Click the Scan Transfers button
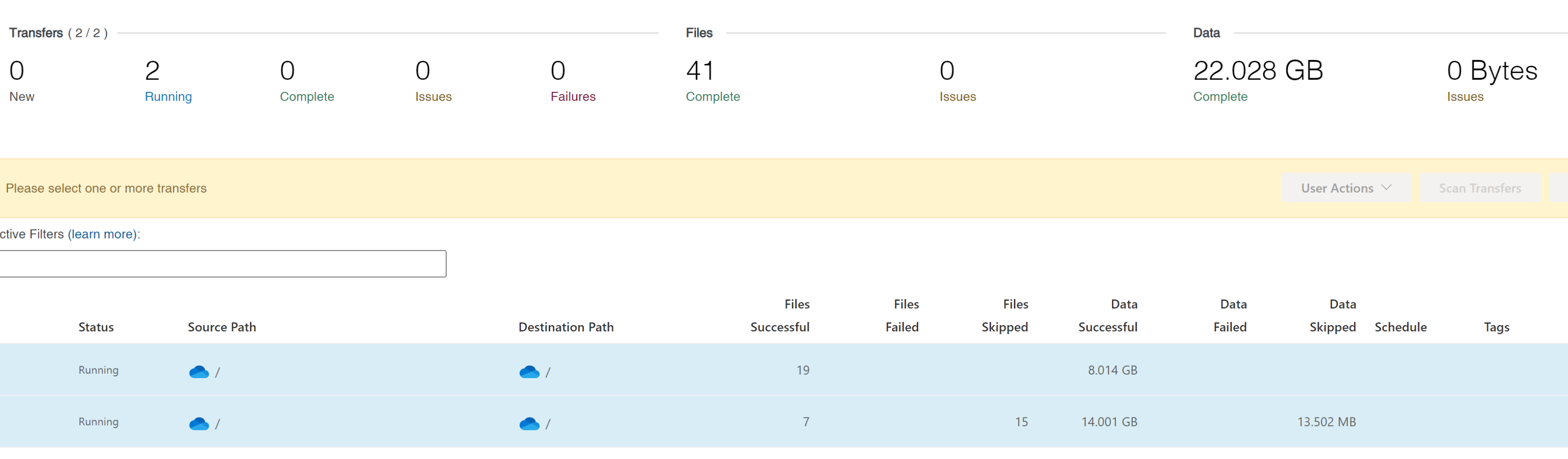 [1480, 188]
